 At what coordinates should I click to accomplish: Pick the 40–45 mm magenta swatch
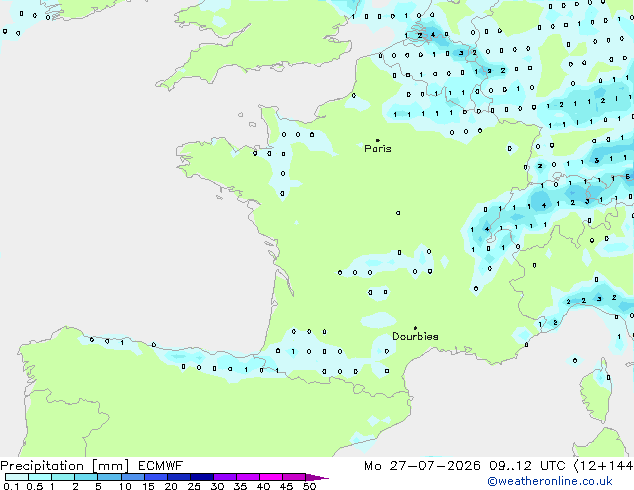[x=271, y=477]
